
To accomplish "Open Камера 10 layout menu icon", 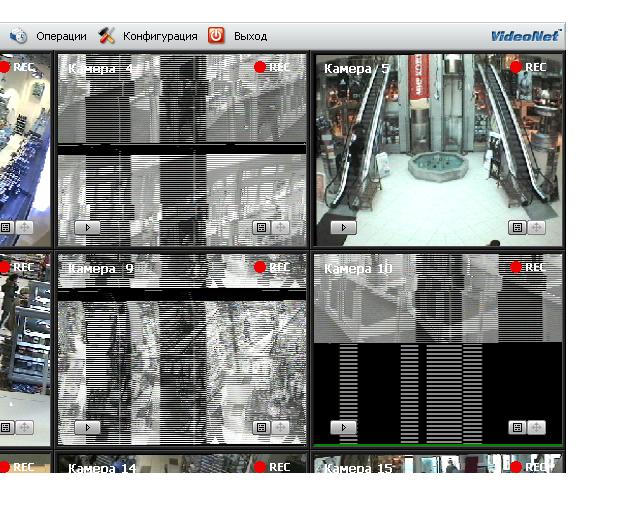I will pos(518,427).
